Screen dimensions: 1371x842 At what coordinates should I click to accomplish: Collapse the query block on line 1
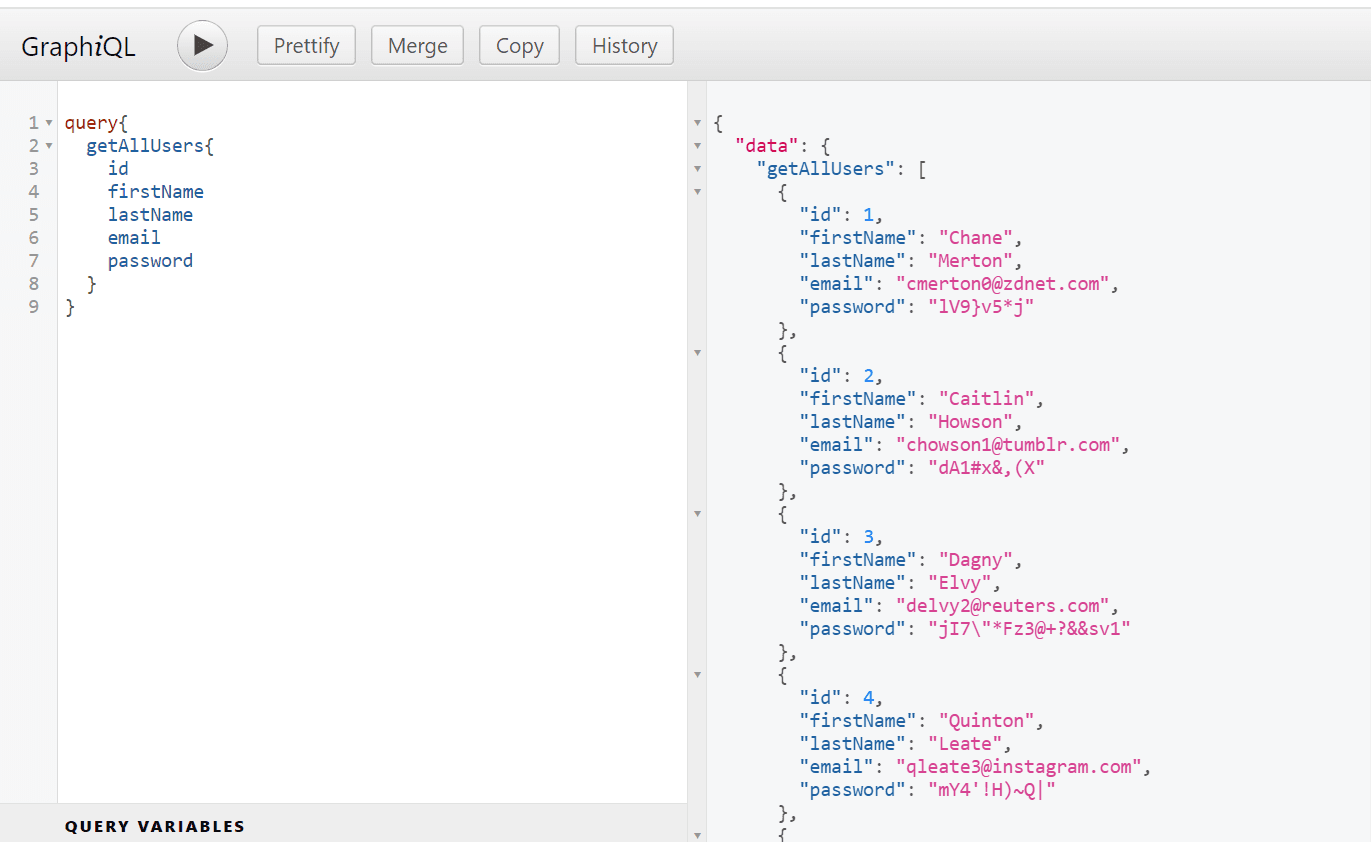coord(48,122)
